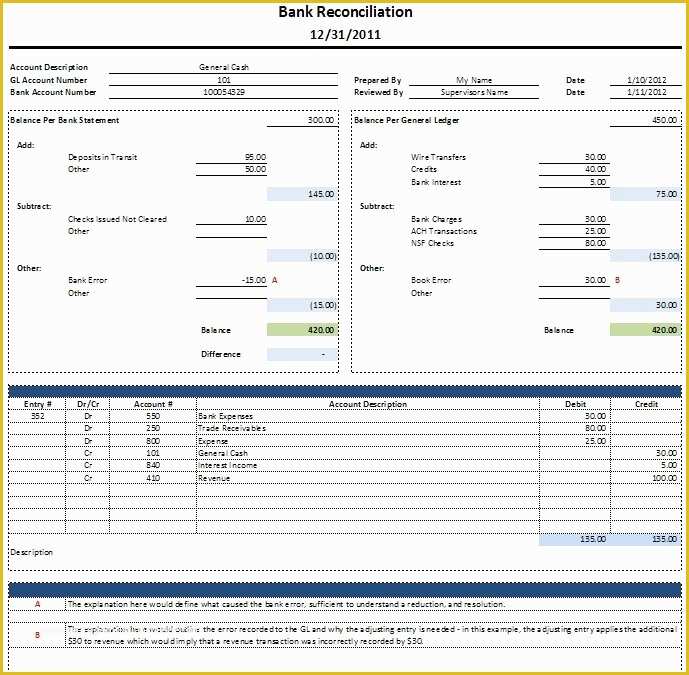689x675 pixels.
Task: Select Deposits in Transit amount 95.00
Action: [x=231, y=157]
